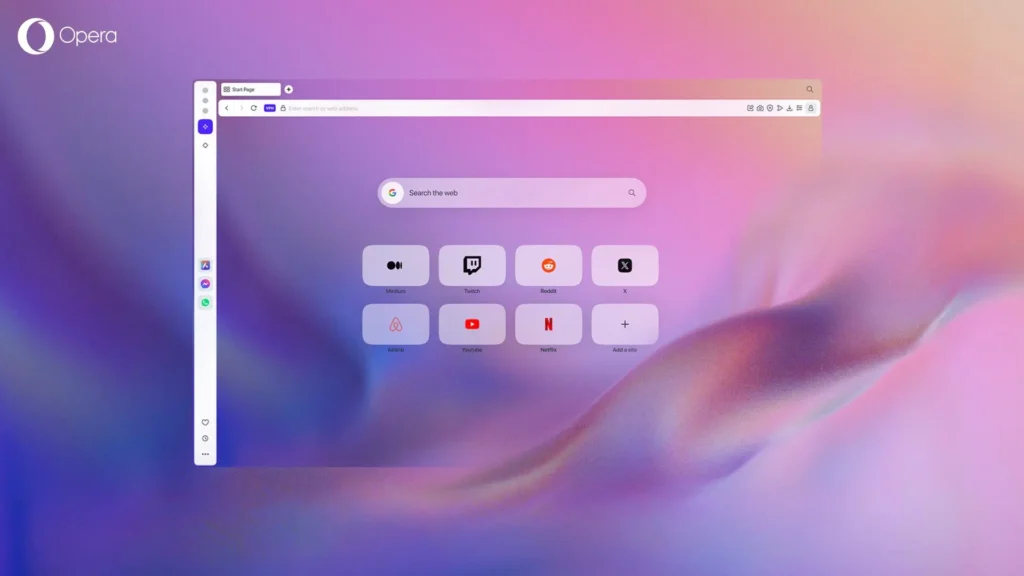
Task: Click the lock icon in the address bar
Action: [x=283, y=108]
